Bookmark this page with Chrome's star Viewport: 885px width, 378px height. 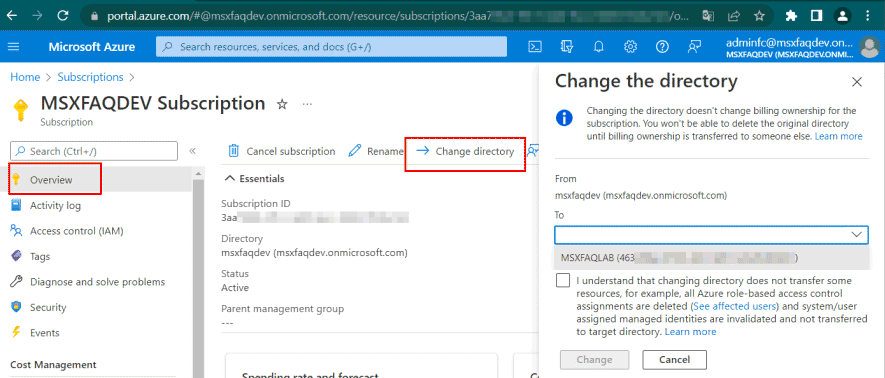pos(760,15)
